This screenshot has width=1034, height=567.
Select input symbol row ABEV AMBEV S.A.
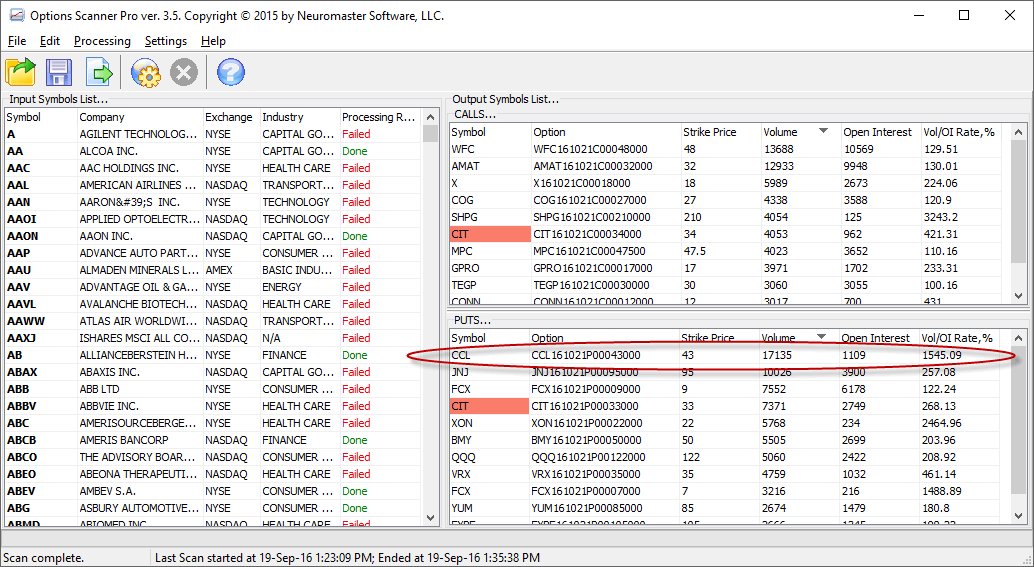[x=212, y=491]
